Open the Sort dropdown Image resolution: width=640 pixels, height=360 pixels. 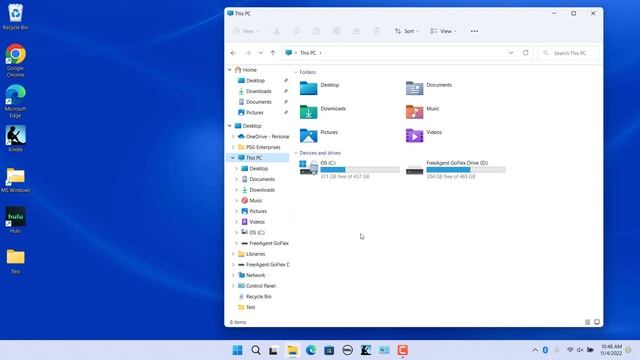407,31
